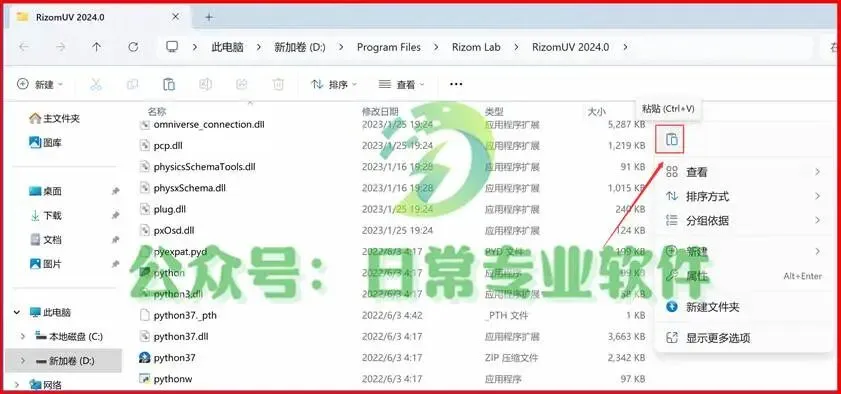Screen dimensions: 841x394
Task: Sort by 大小 column header
Action: (x=596, y=111)
